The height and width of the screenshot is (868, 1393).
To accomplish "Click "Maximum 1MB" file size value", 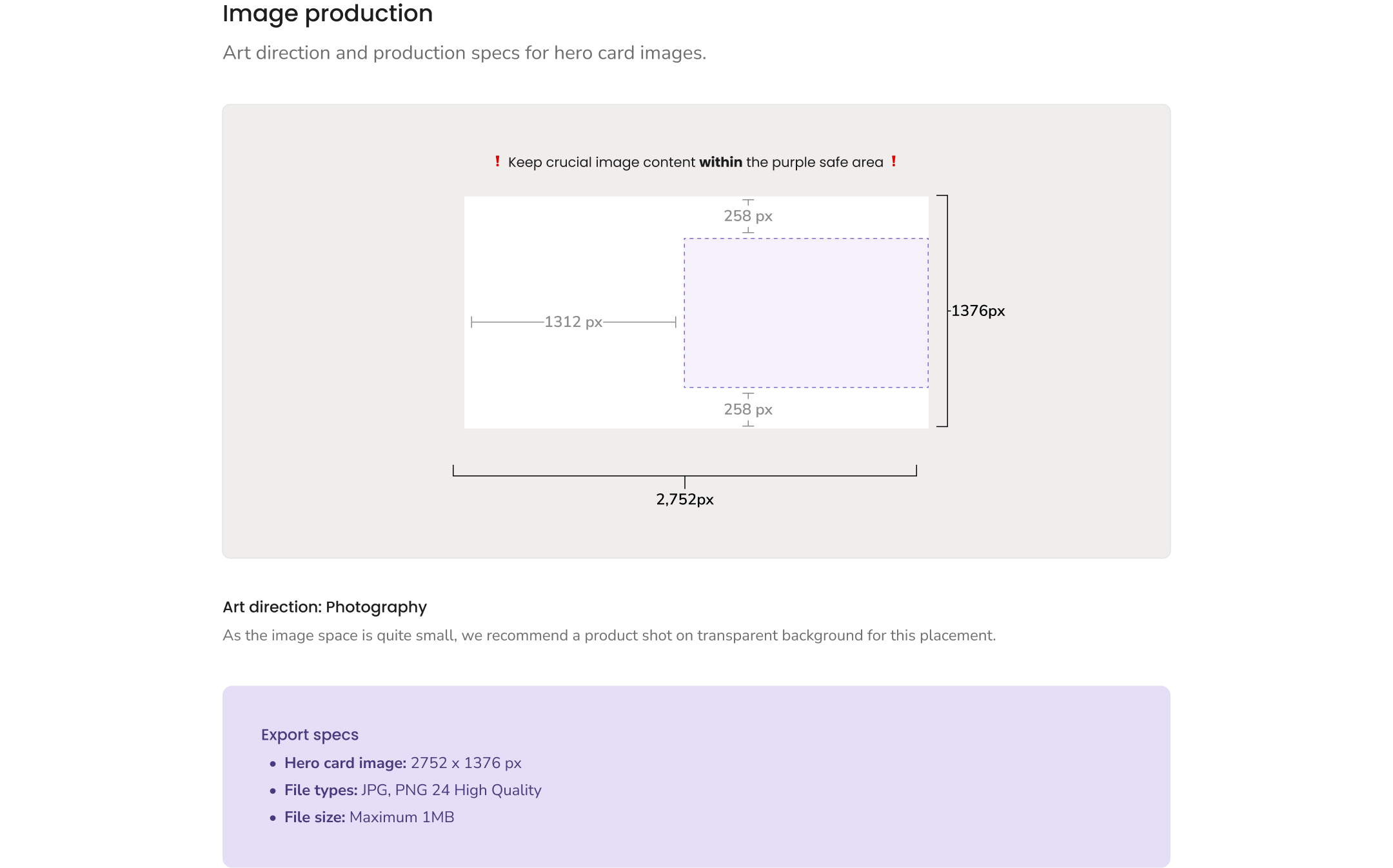I will click(402, 817).
